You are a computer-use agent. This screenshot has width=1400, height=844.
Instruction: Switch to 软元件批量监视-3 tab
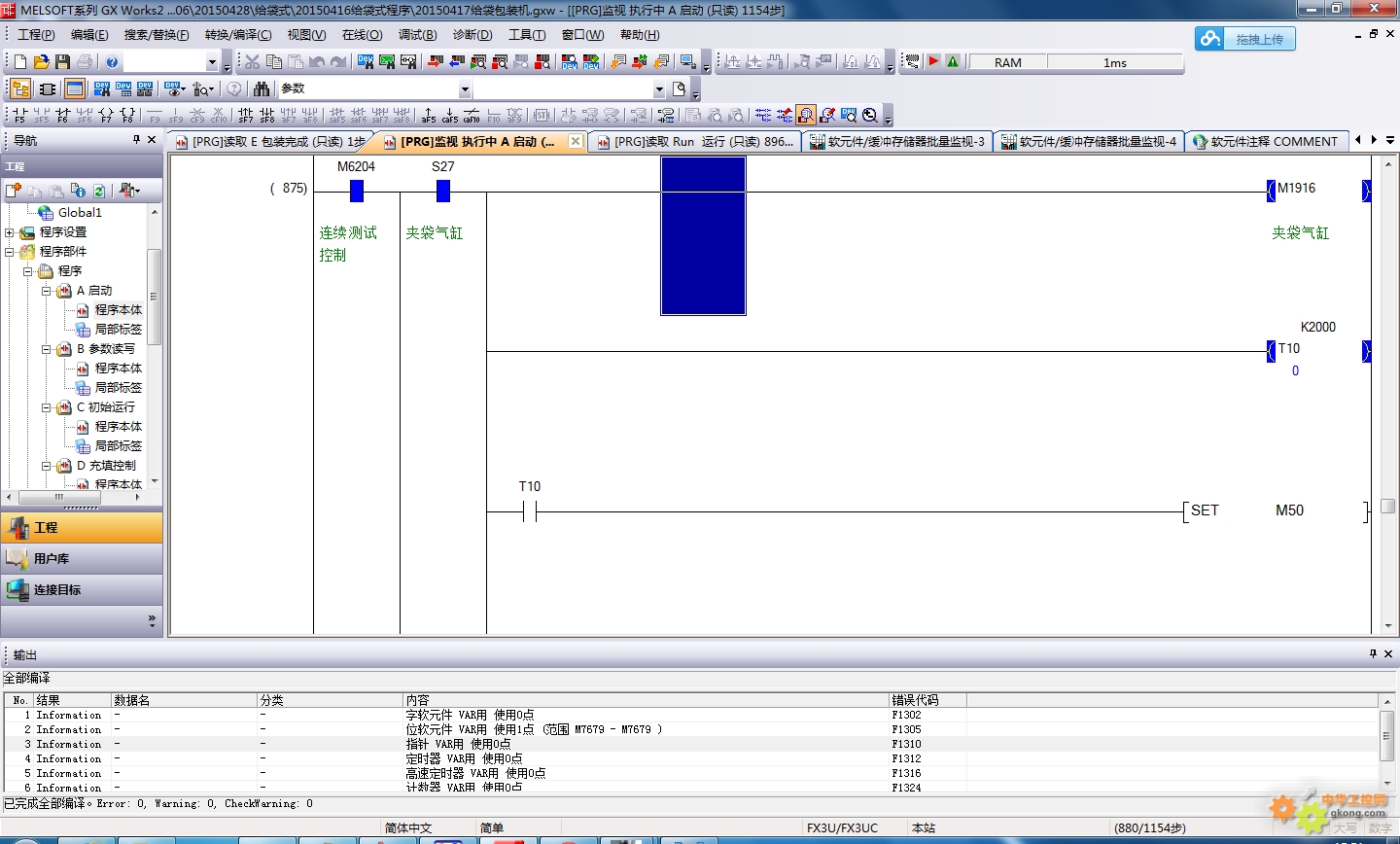pyautogui.click(x=897, y=142)
